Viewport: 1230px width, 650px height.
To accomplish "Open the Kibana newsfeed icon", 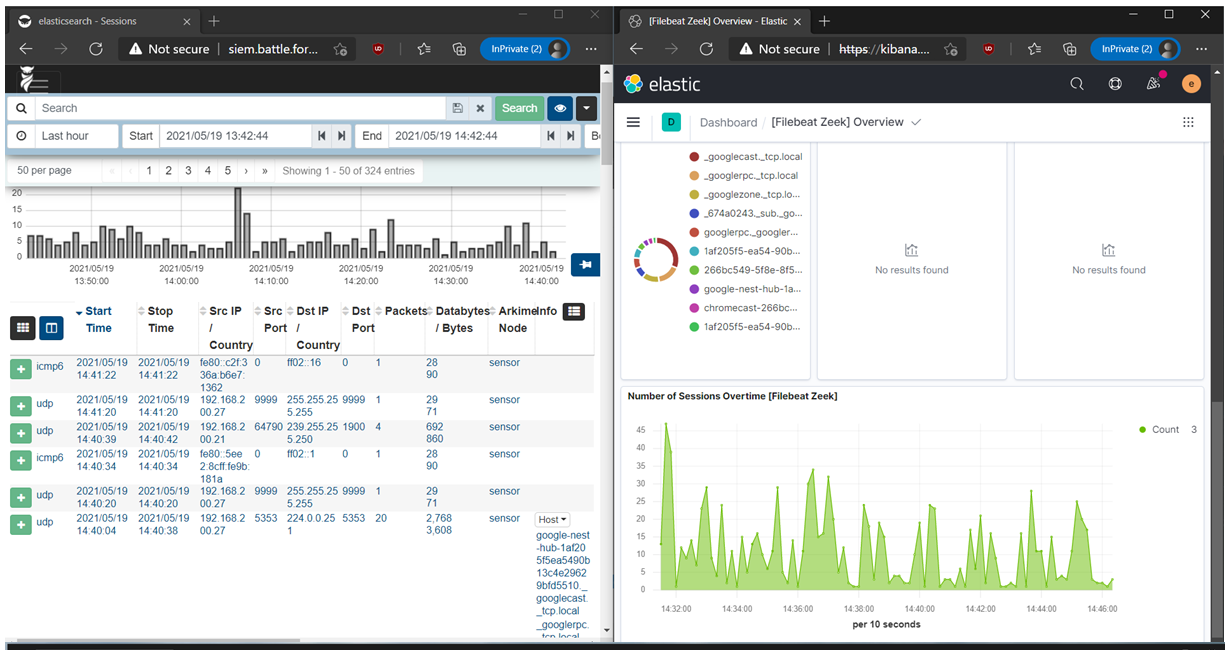I will click(x=1153, y=84).
